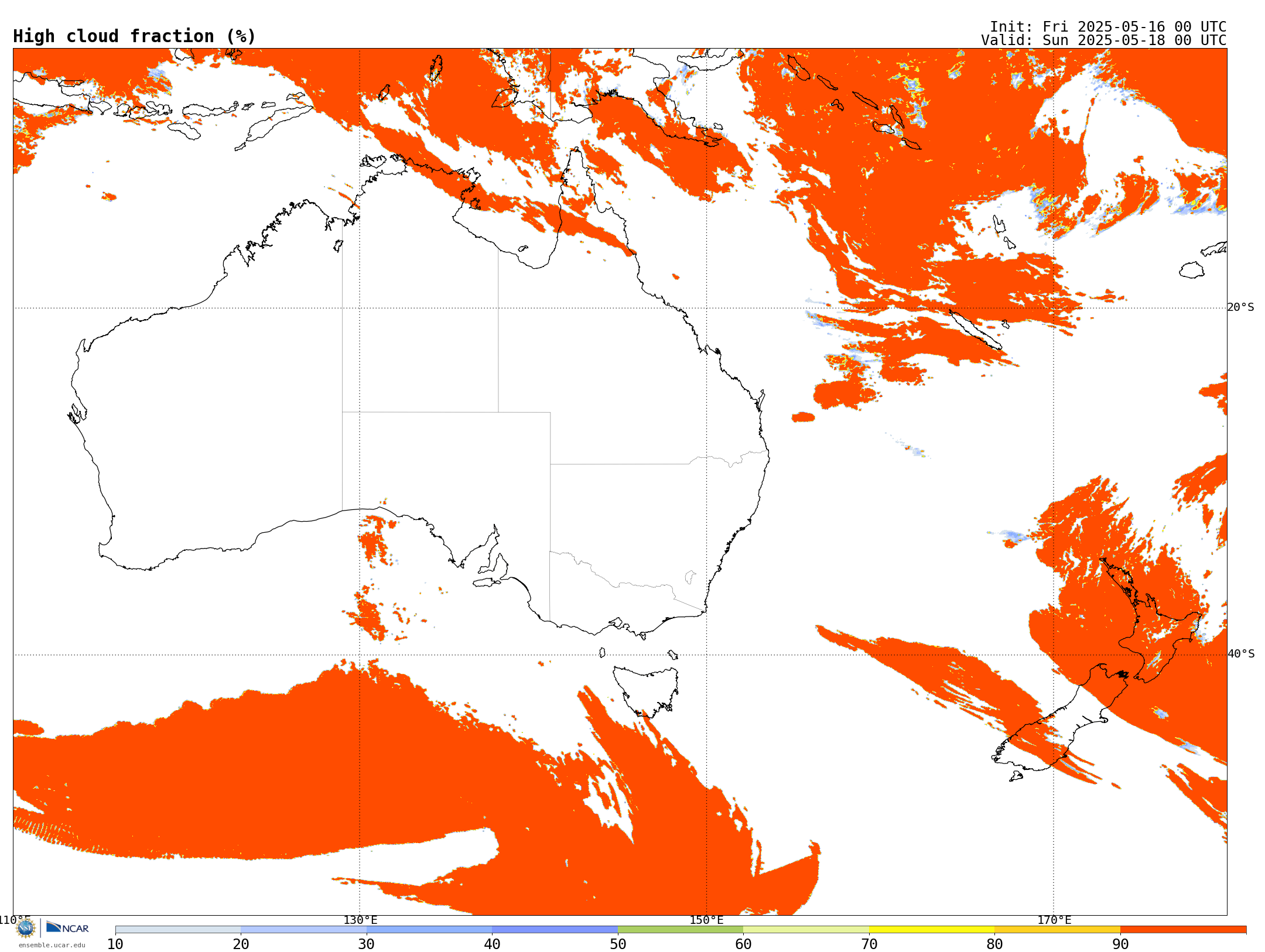The width and height of the screenshot is (1265, 952).
Task: Click the 40°S latitude label
Action: 1241,654
